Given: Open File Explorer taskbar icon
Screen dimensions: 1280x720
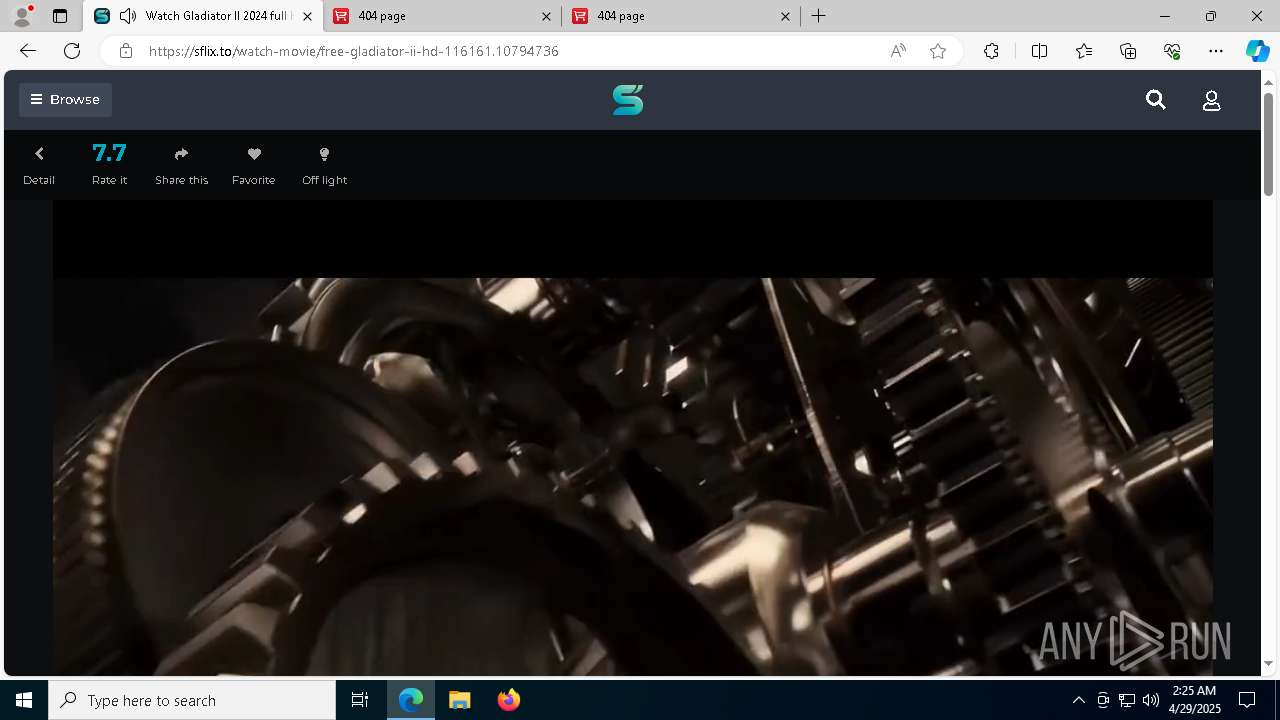Looking at the screenshot, I should point(459,700).
